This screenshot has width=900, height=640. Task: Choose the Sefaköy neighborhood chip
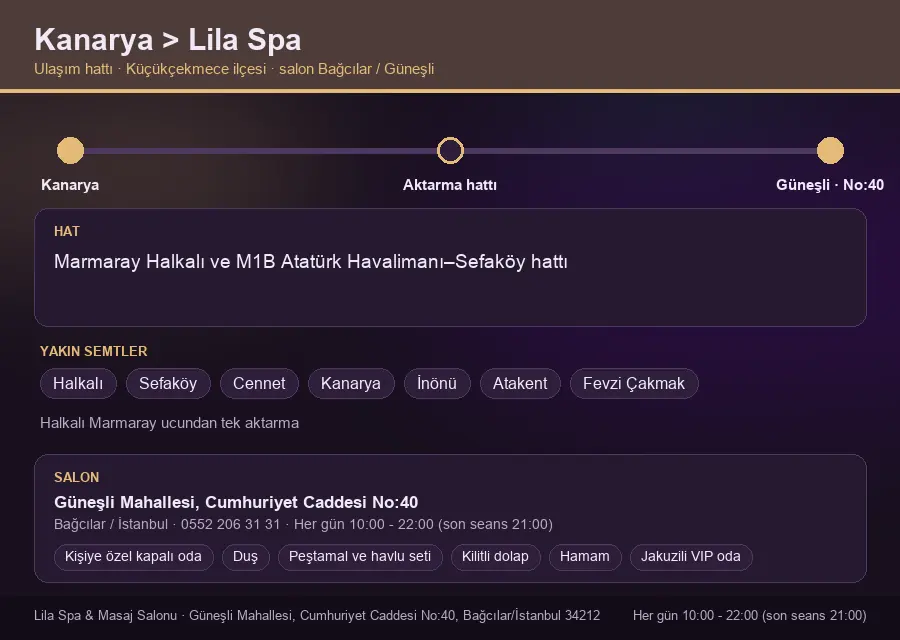coord(168,383)
